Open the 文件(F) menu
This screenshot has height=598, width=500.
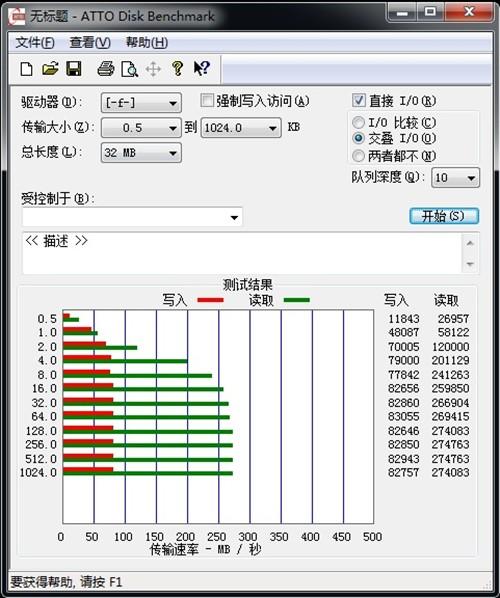click(x=35, y=42)
